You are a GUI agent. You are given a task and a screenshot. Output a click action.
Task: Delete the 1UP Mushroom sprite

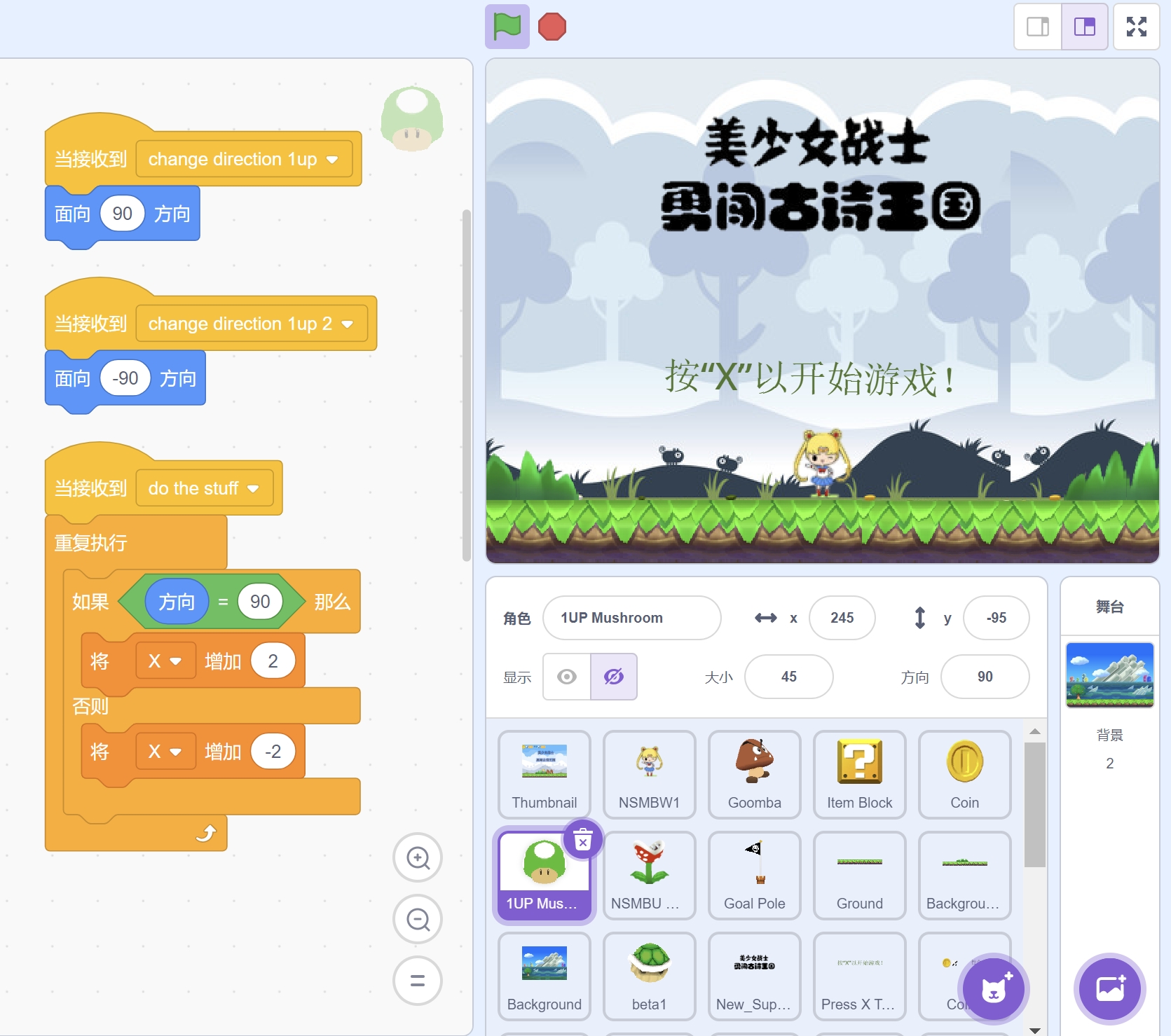pos(583,838)
